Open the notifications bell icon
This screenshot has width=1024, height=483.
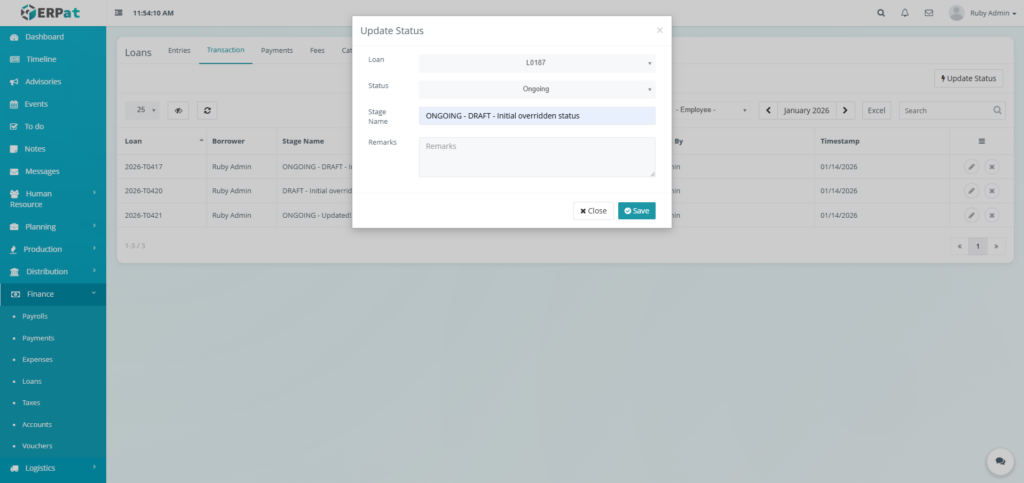pos(905,13)
